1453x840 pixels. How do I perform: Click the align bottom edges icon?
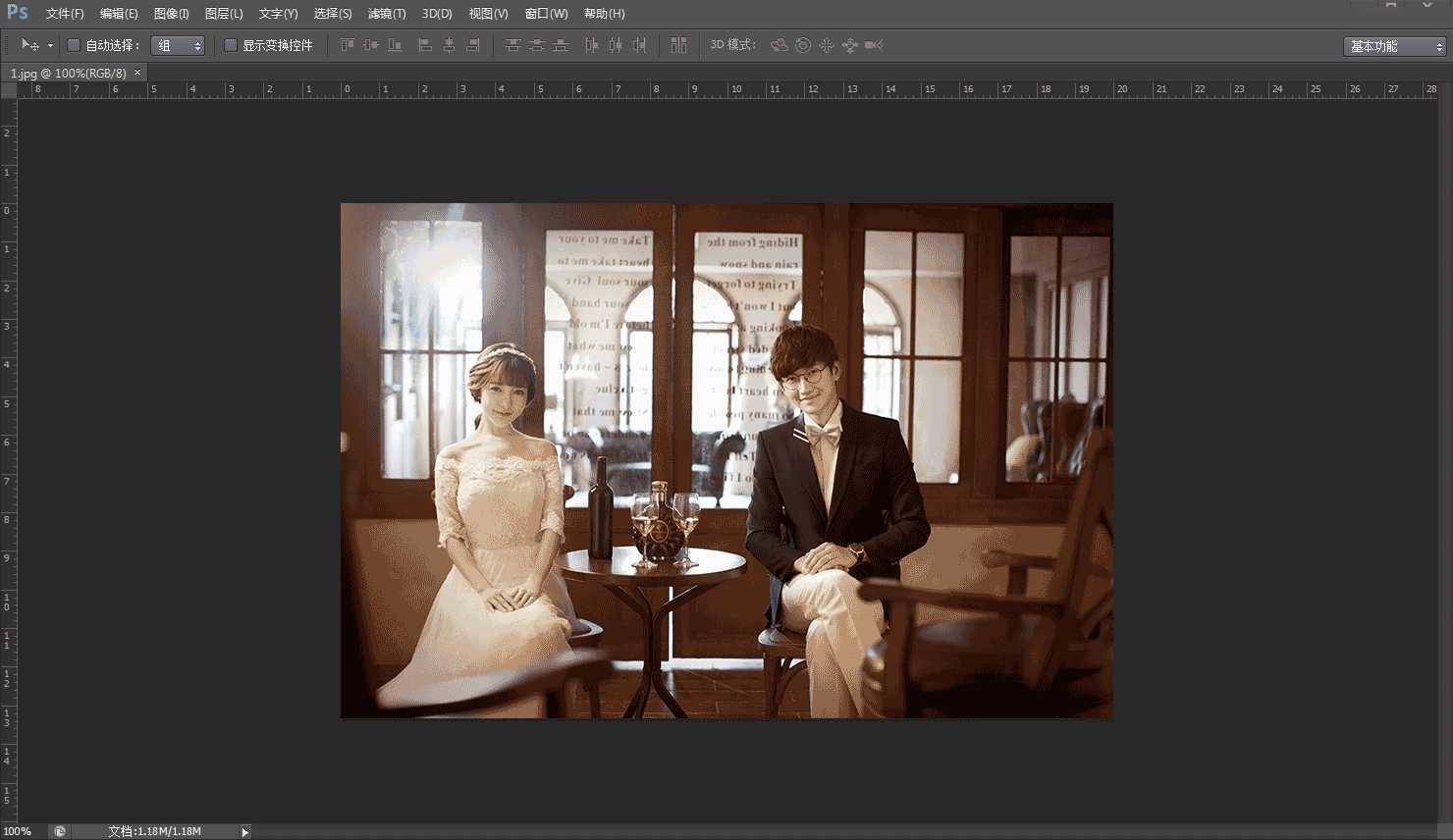click(396, 45)
